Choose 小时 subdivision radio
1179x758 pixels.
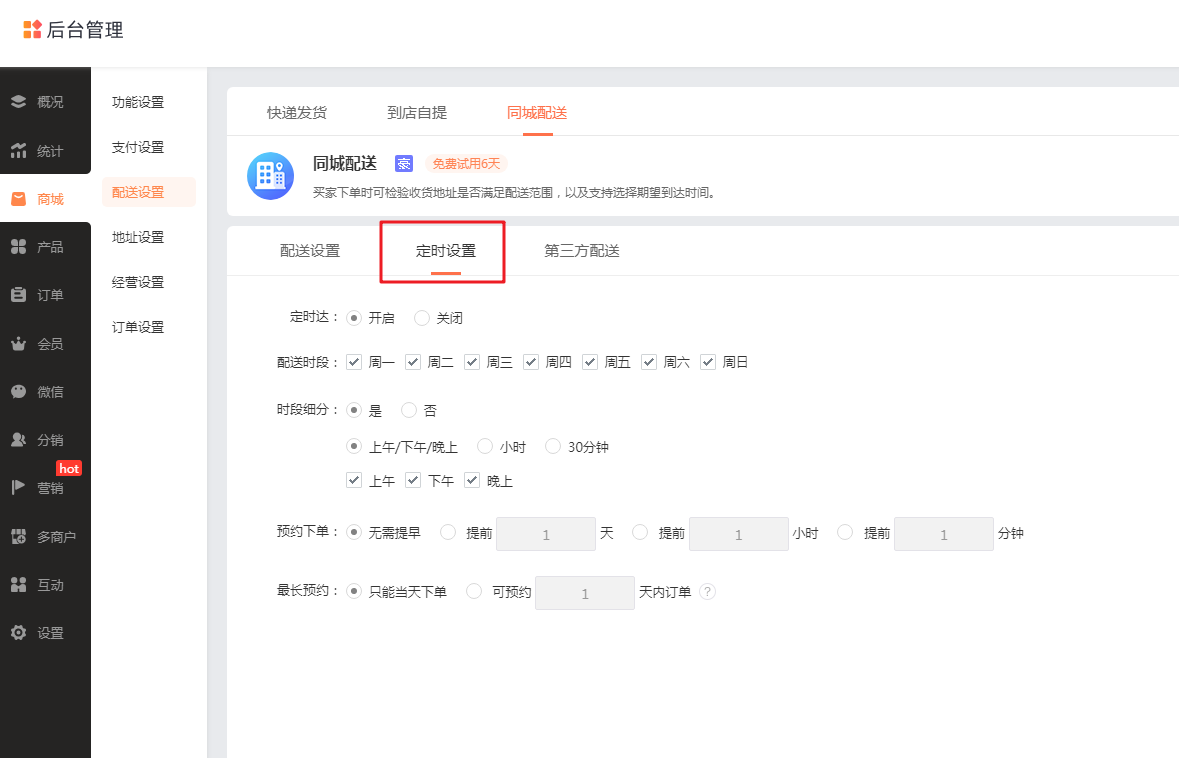click(485, 446)
